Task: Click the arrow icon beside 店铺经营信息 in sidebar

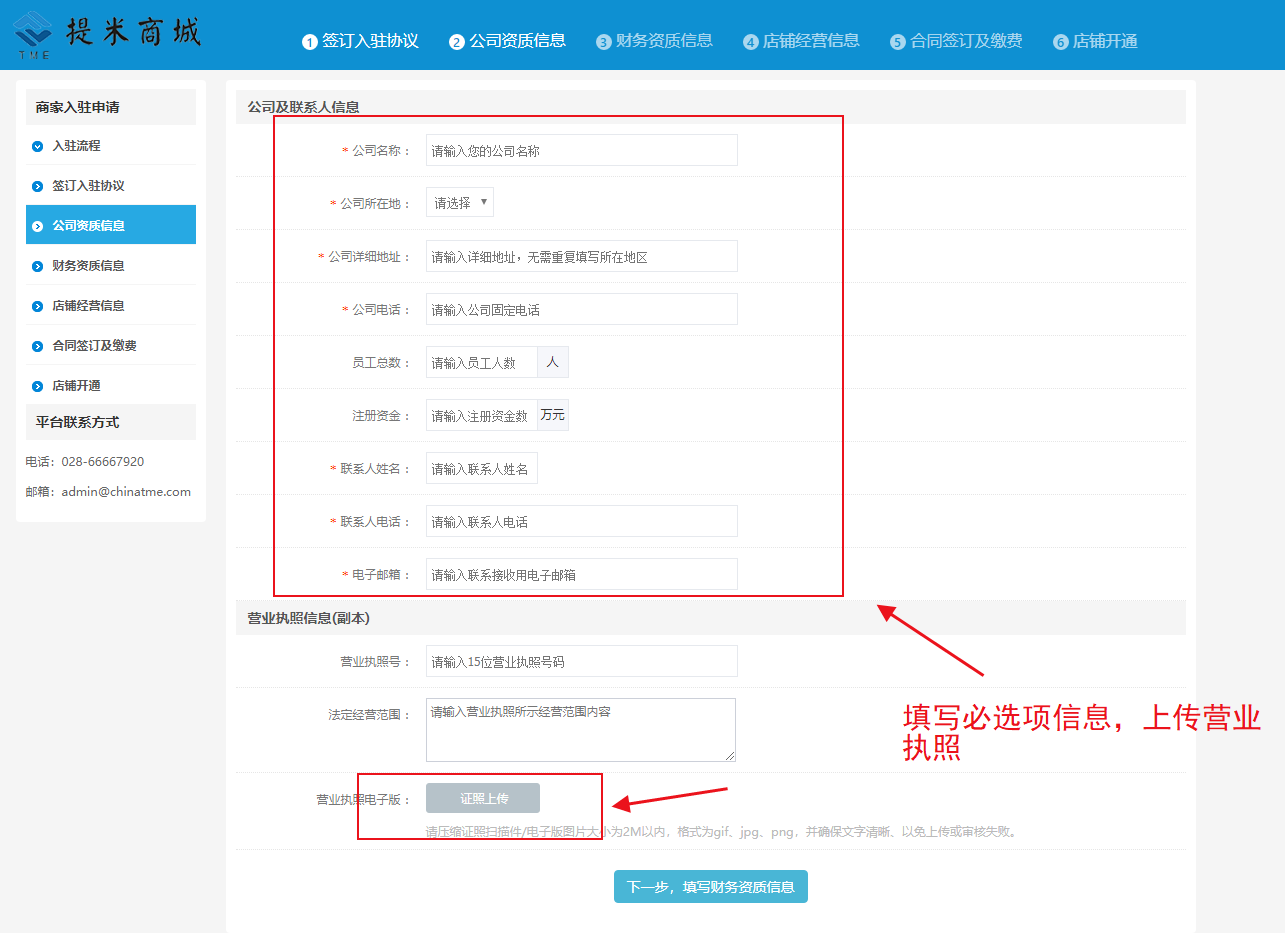Action: [x=38, y=306]
